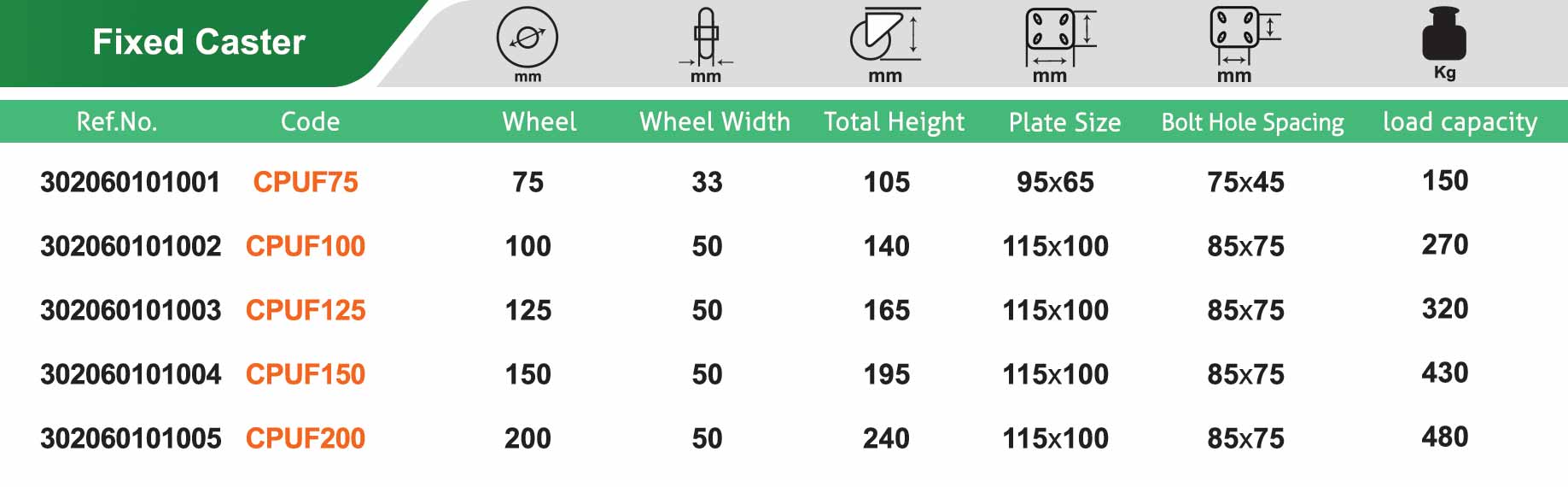Click the wheel diameter icon

pos(528,38)
